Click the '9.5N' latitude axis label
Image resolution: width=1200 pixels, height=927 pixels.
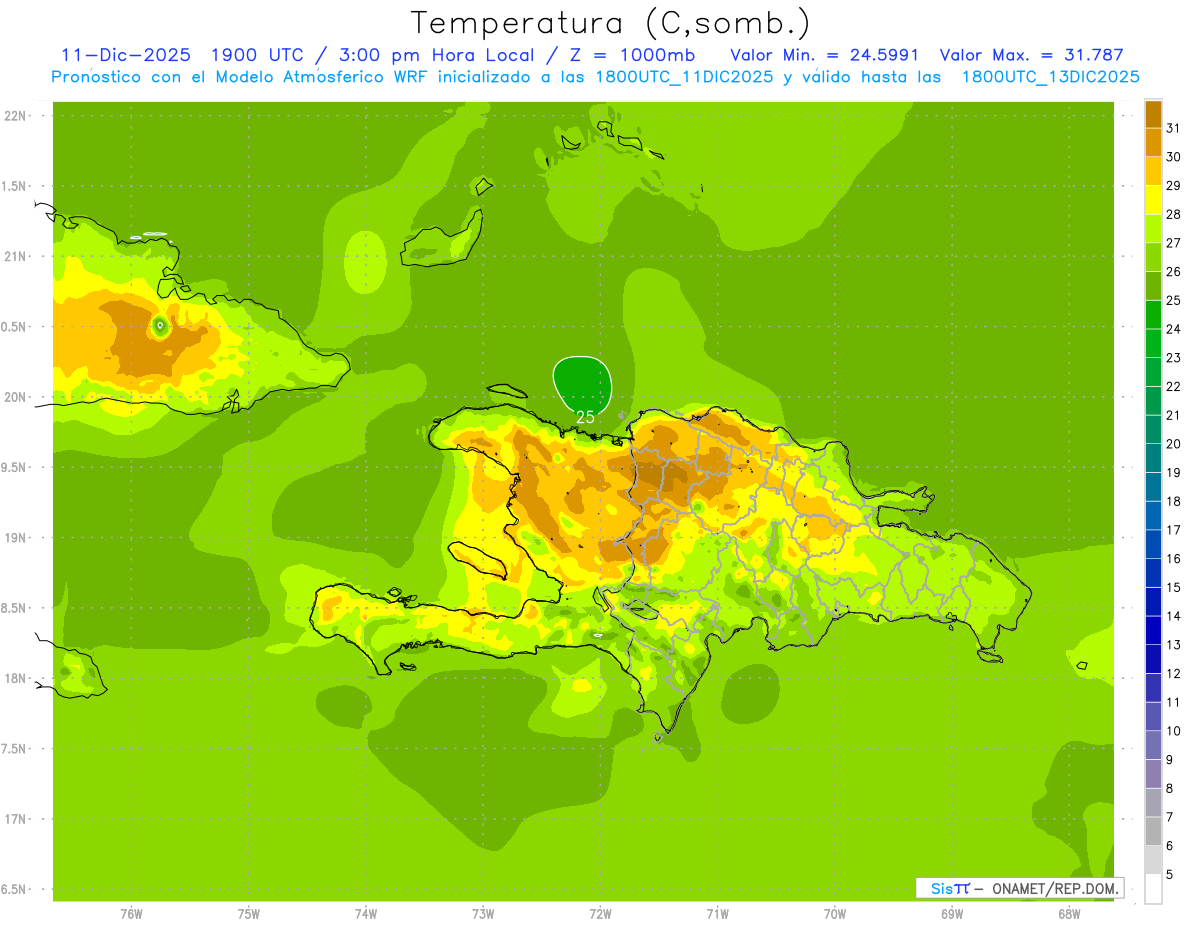point(14,467)
